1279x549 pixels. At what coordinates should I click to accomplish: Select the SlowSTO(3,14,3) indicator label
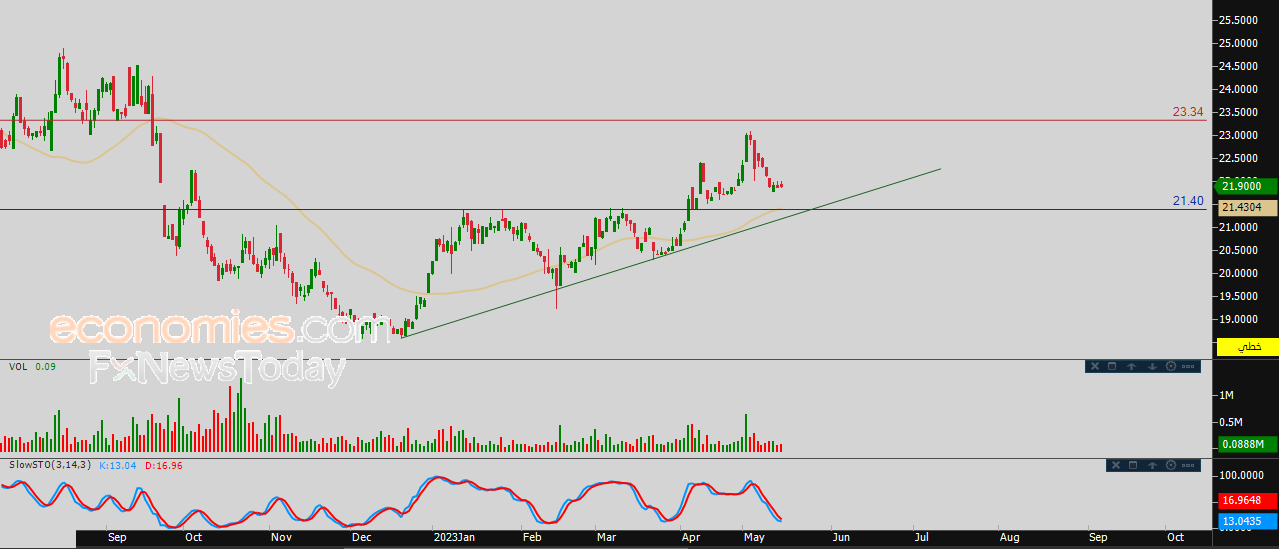[50, 465]
